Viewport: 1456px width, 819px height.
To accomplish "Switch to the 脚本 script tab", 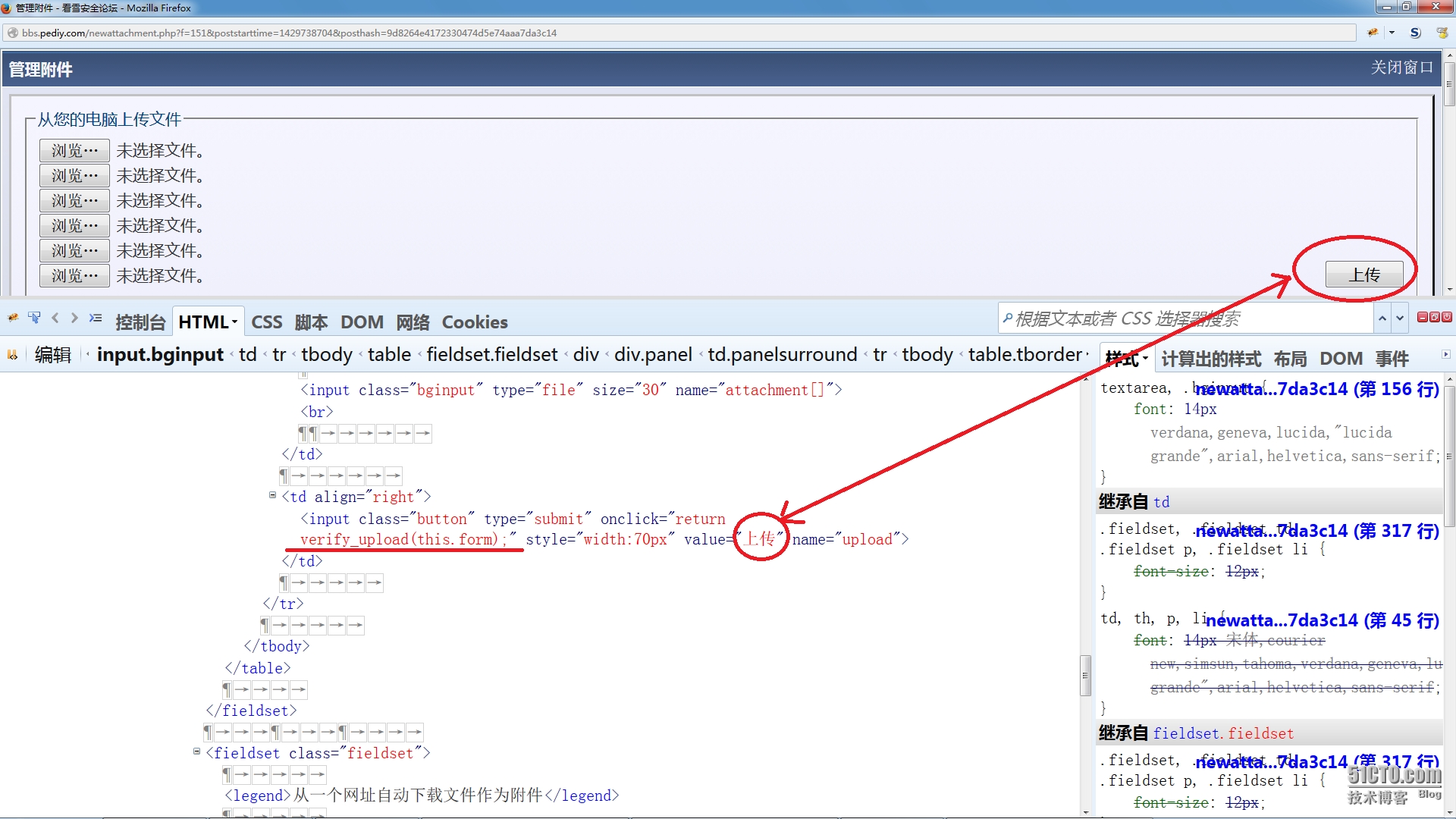I will pos(311,322).
